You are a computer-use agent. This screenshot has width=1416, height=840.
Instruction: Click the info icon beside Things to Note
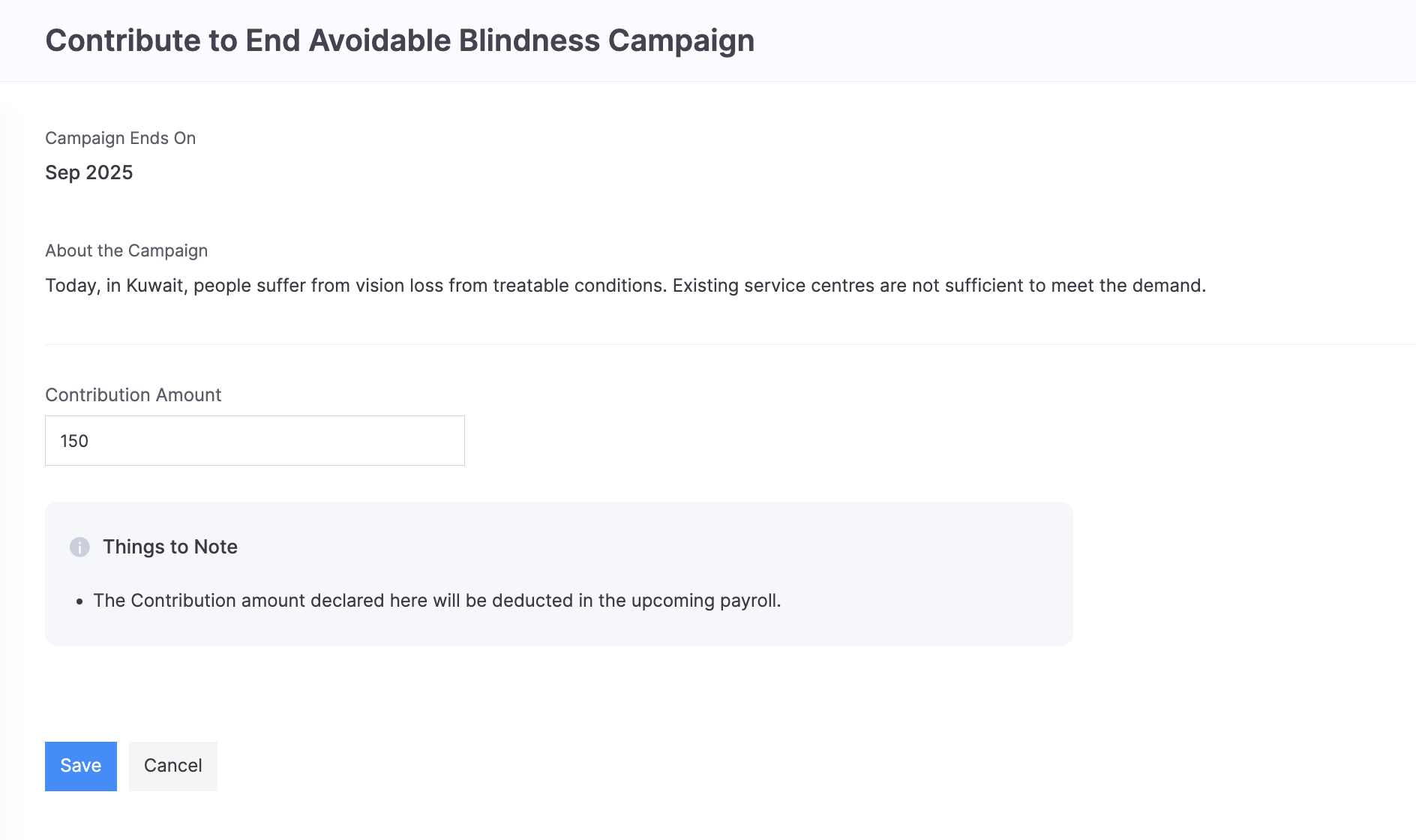79,547
